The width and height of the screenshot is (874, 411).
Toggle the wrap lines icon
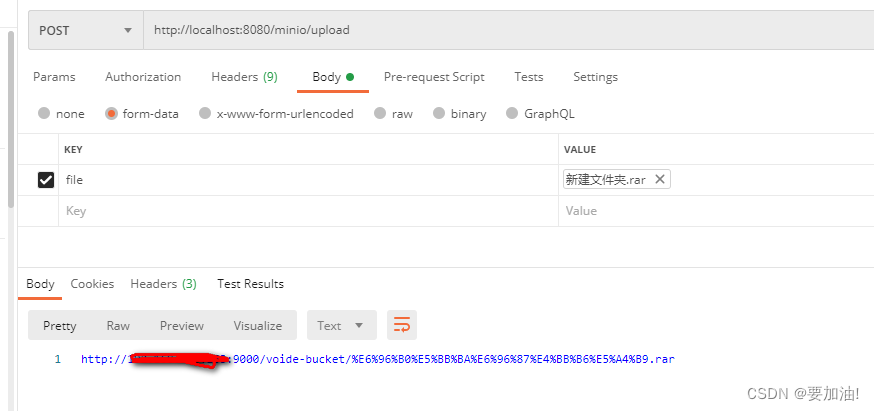coord(402,325)
